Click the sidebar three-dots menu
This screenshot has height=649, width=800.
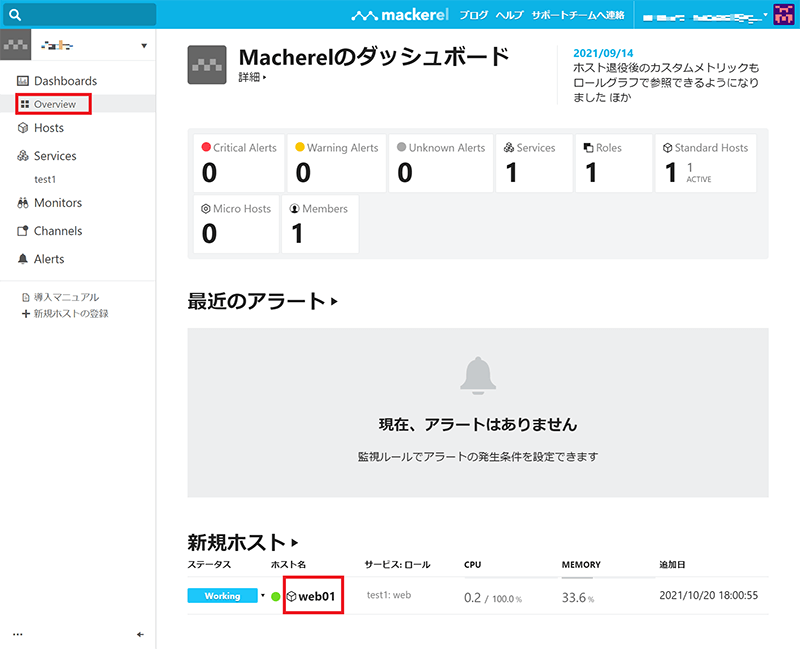pos(17,634)
